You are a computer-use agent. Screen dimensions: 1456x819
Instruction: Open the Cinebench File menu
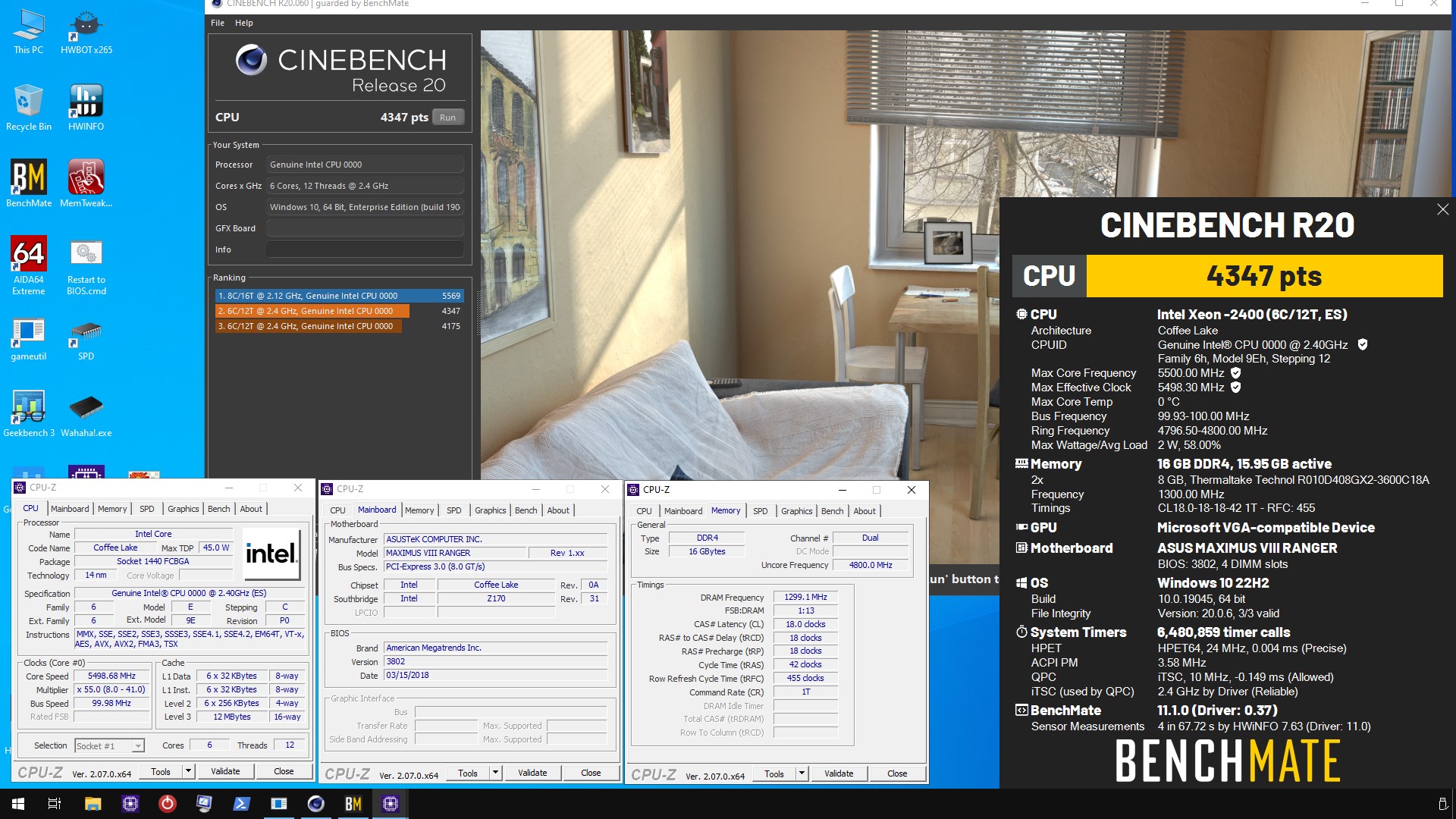(218, 23)
